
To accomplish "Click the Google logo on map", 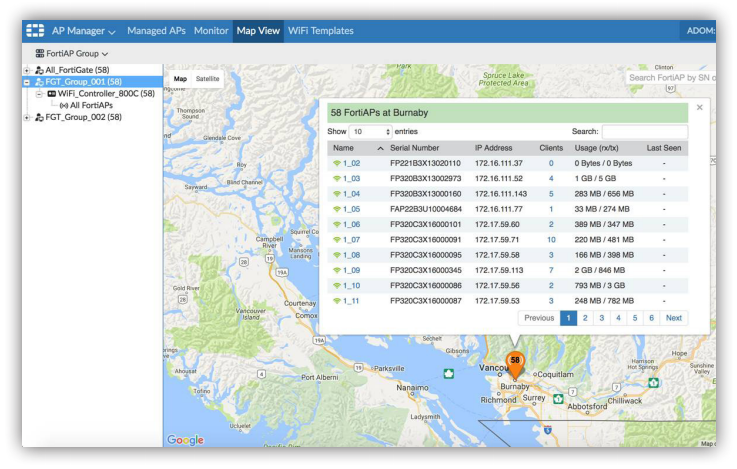I will [186, 440].
